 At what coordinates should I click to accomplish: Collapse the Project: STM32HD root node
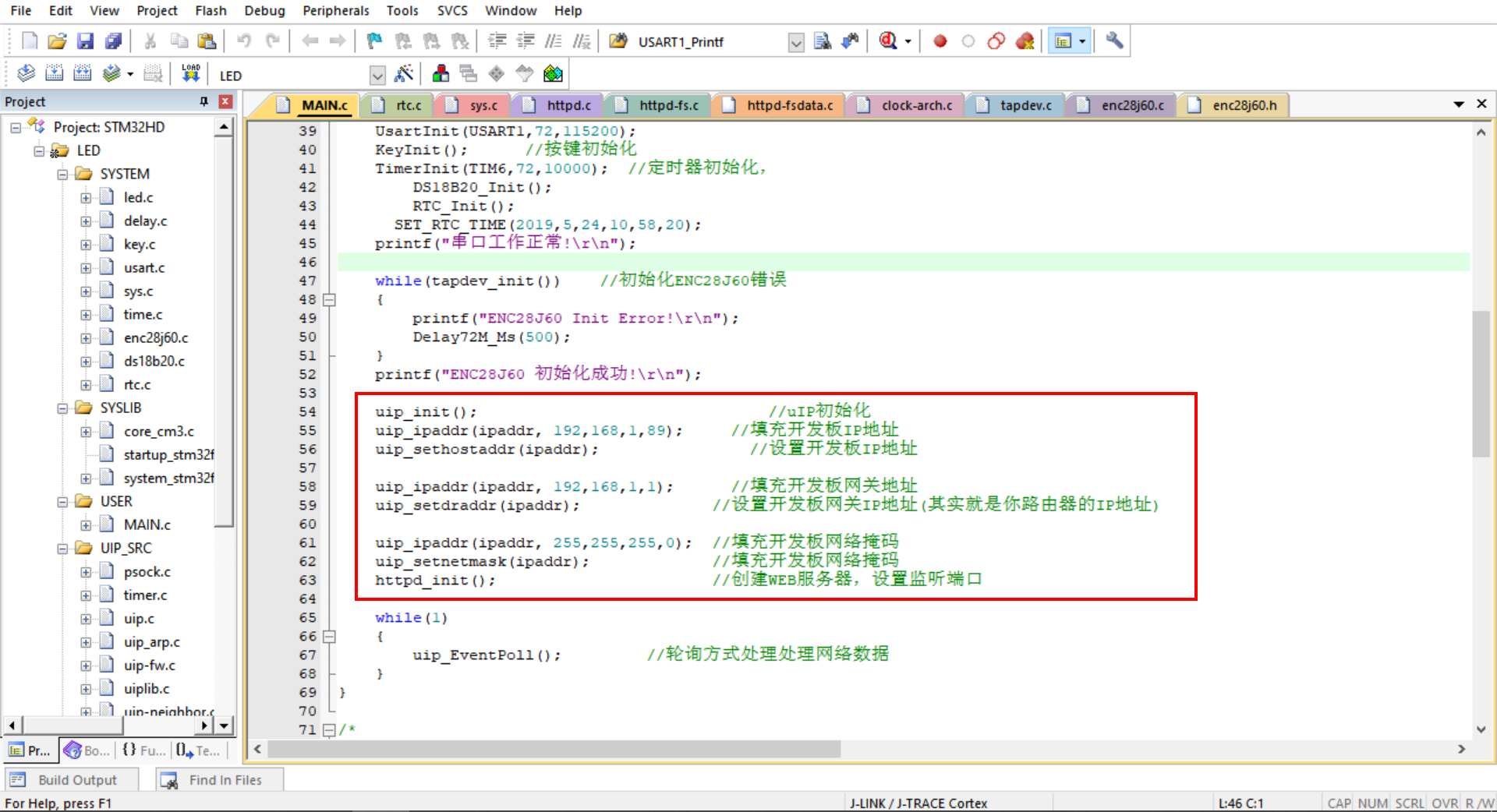16,128
